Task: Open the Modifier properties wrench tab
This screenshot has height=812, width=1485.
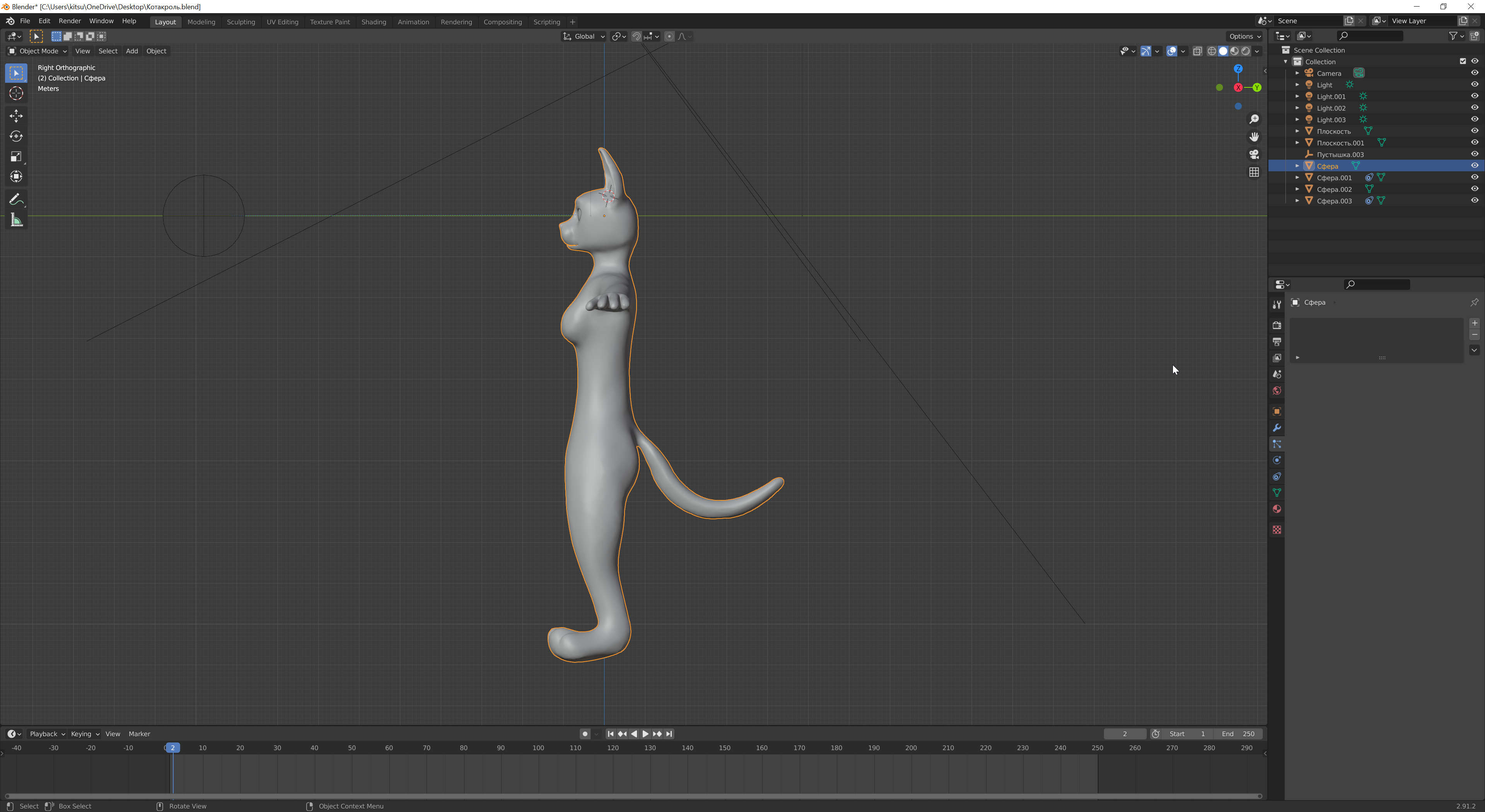Action: click(x=1277, y=428)
